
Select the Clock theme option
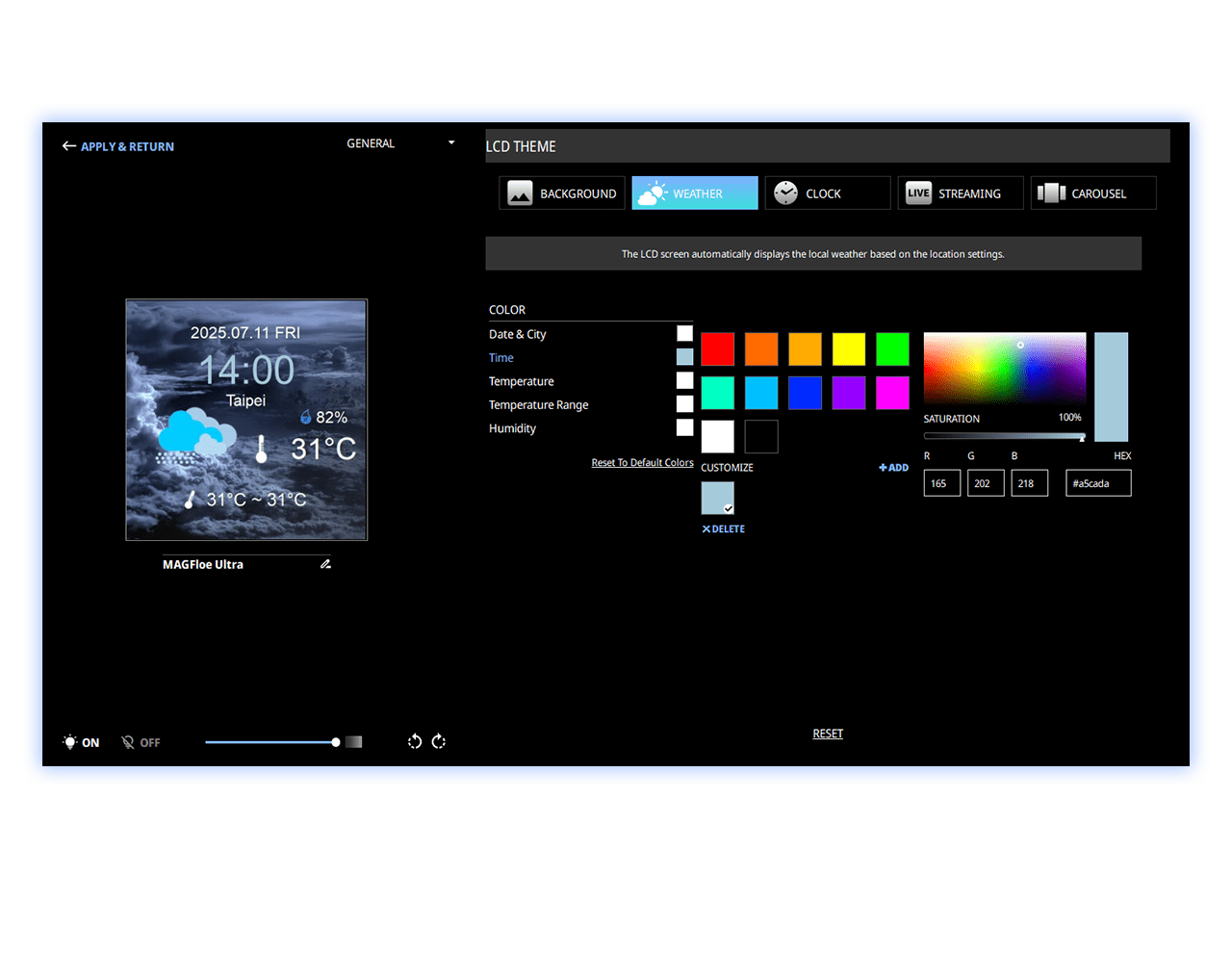(x=827, y=193)
